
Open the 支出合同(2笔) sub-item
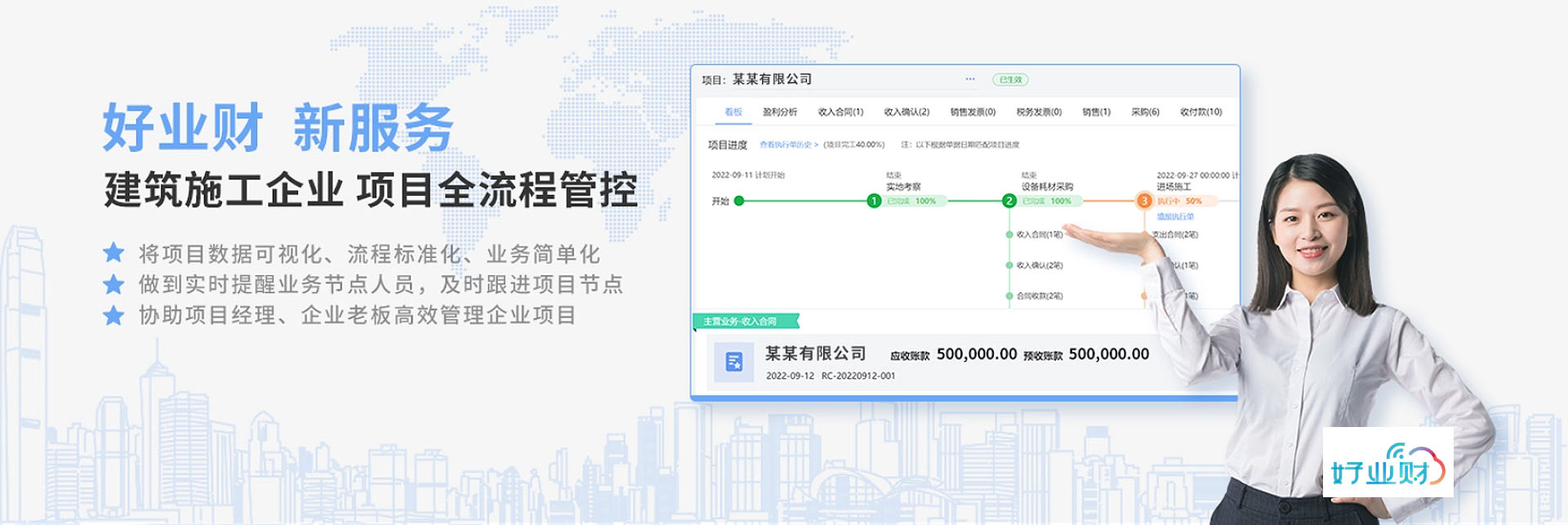pos(1176,234)
